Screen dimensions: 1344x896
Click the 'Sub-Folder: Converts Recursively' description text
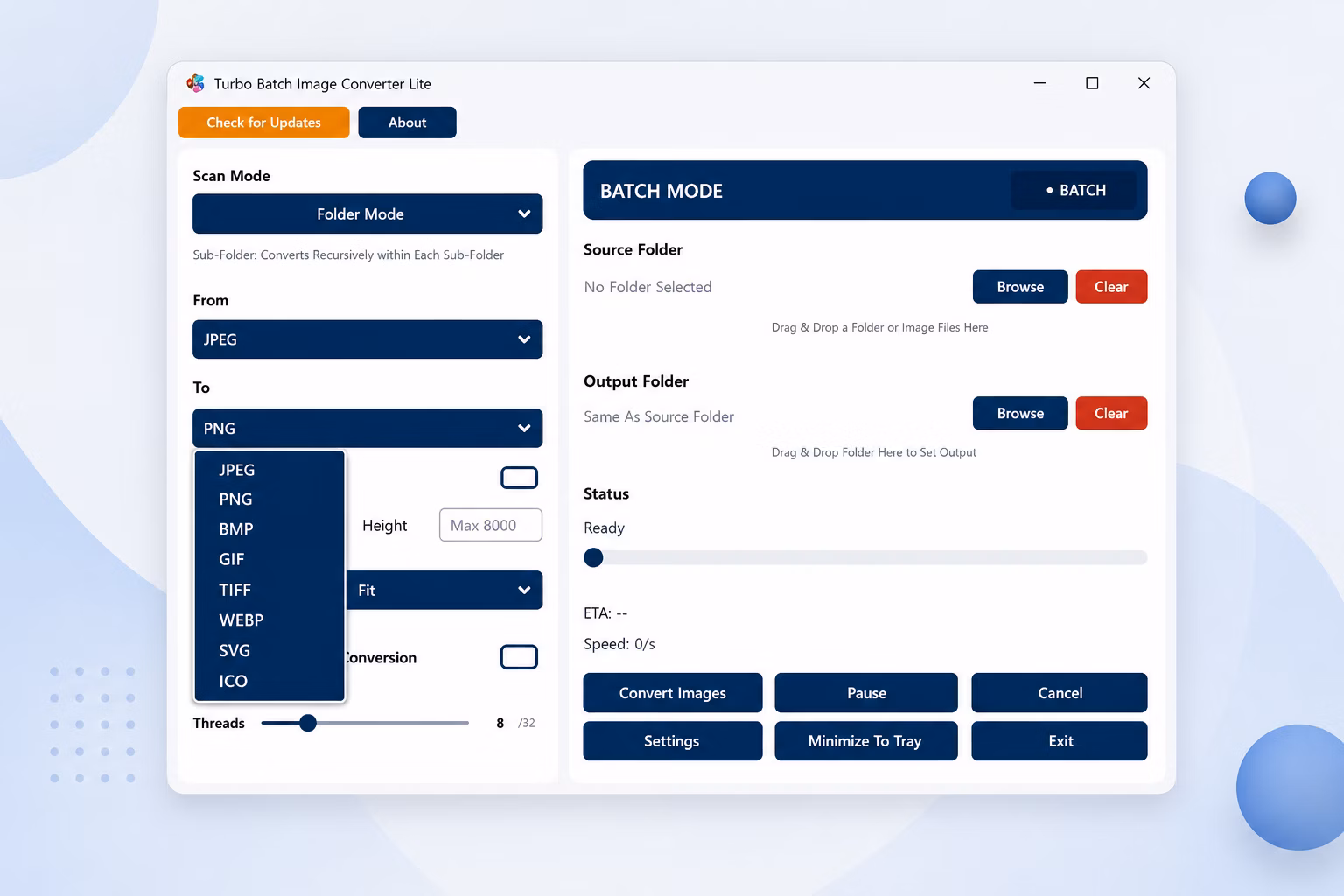pyautogui.click(x=348, y=255)
